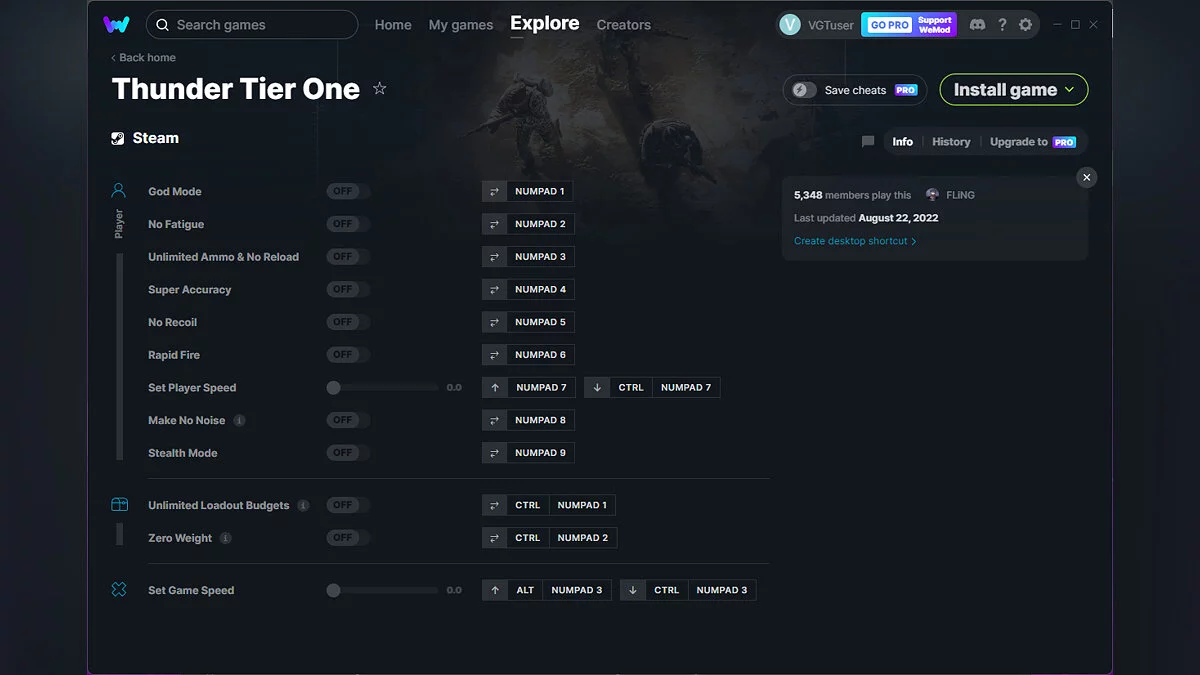Viewport: 1200px width, 675px height.
Task: Click the WeMod logo icon
Action: (116, 24)
